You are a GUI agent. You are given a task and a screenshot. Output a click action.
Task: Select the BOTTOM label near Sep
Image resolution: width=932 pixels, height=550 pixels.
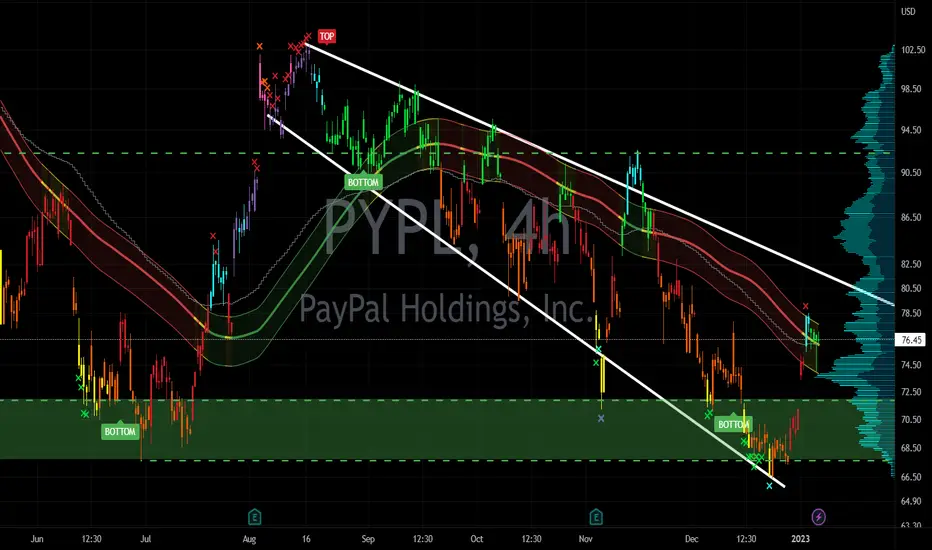click(x=363, y=182)
